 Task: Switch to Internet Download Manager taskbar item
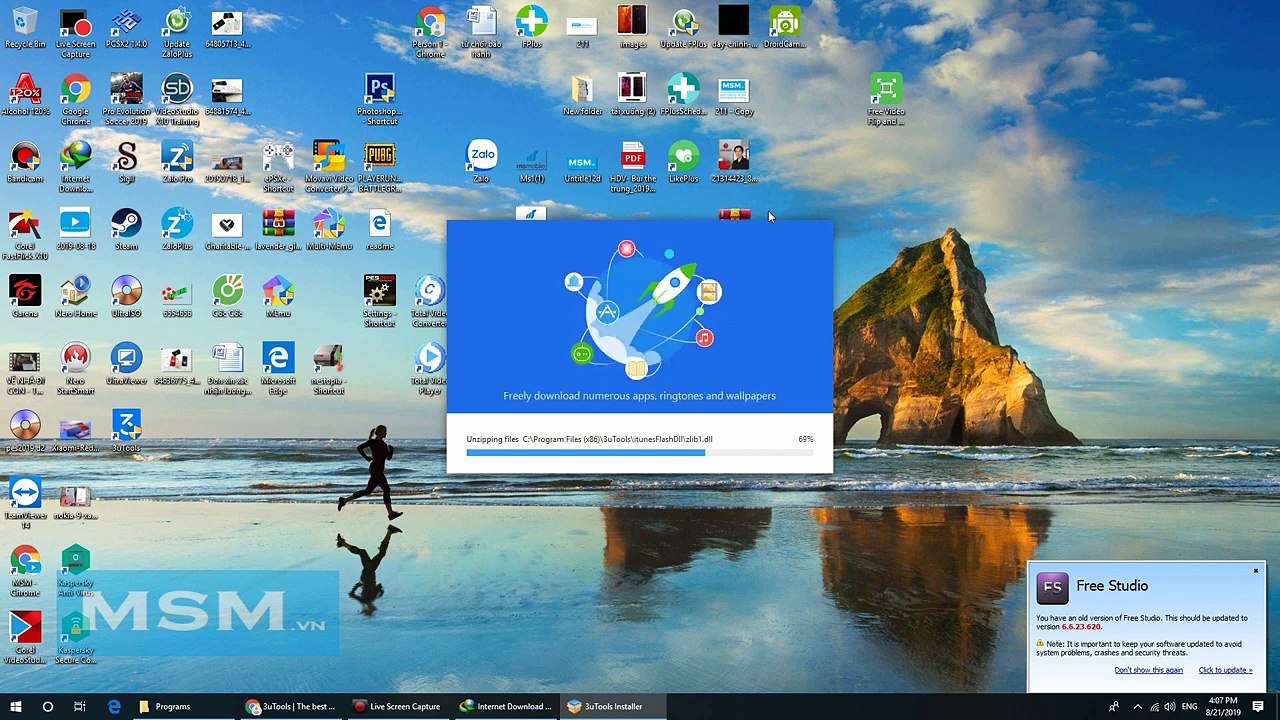[x=506, y=706]
